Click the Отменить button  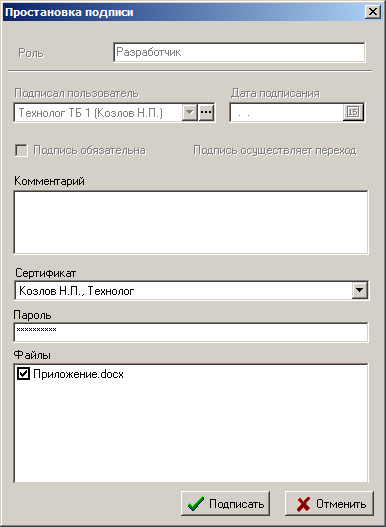(x=329, y=503)
